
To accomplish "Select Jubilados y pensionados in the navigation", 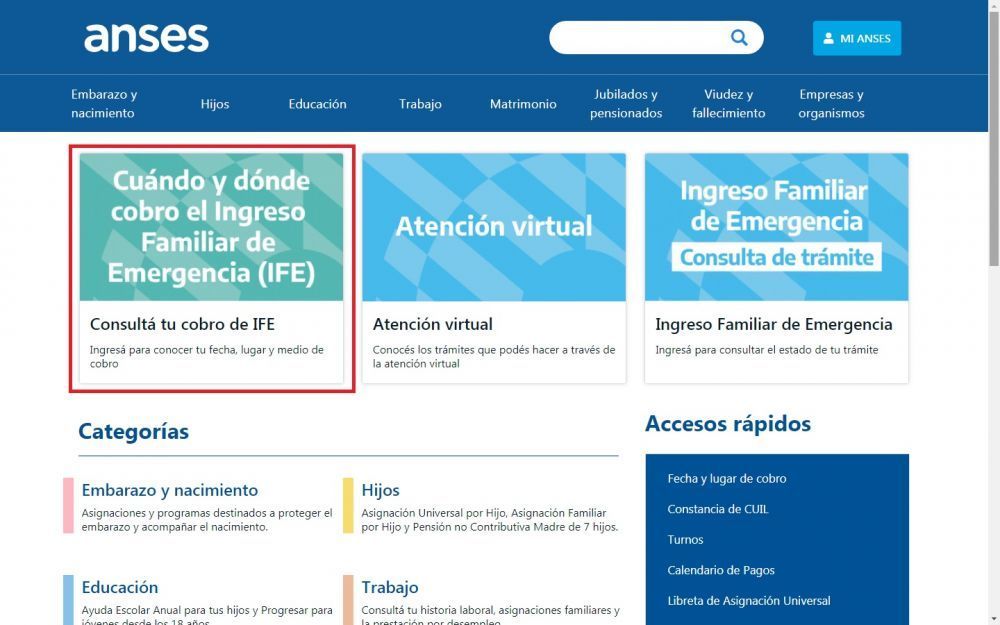I will (624, 103).
